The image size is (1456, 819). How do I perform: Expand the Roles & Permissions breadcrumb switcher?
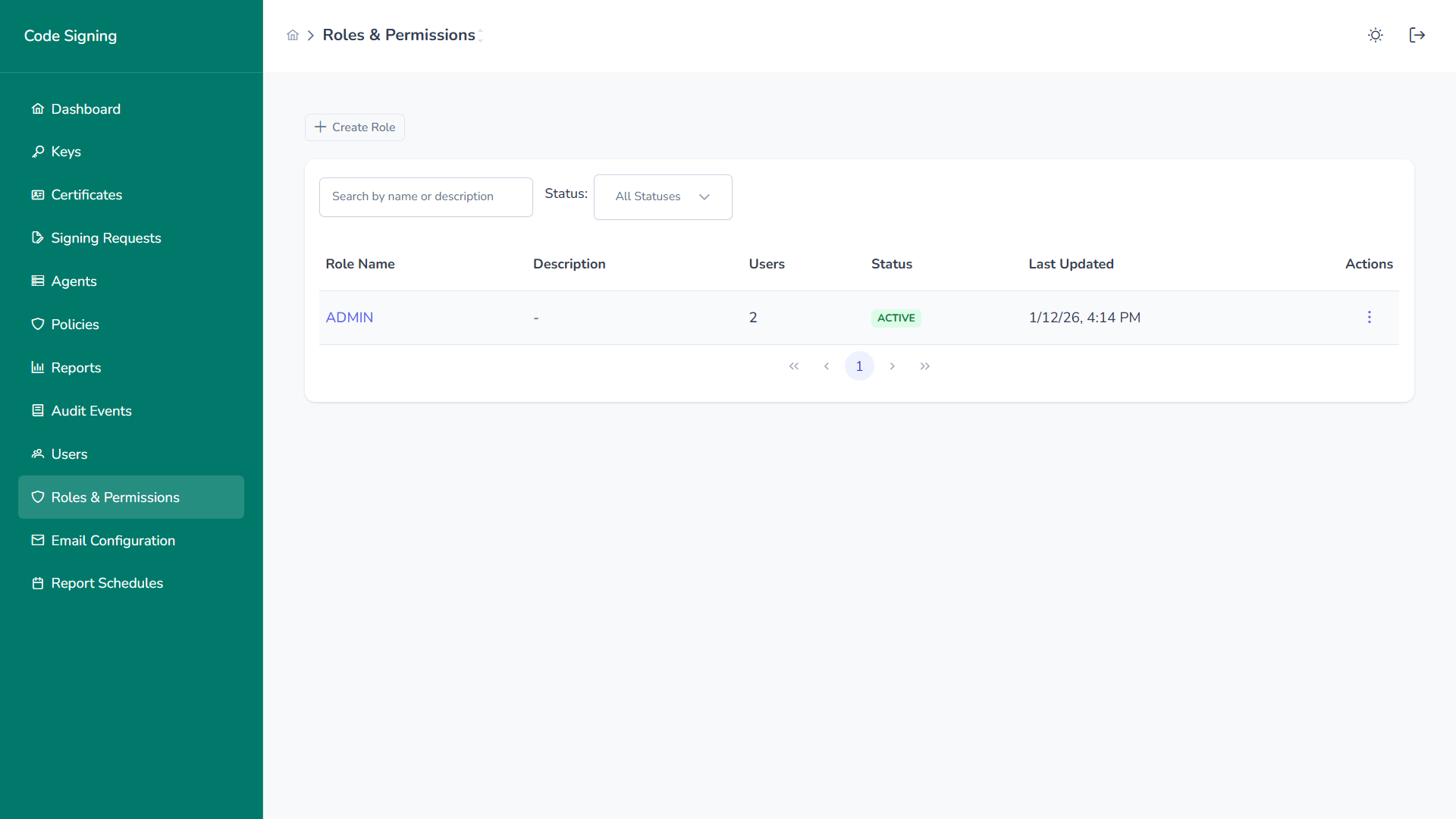coord(480,36)
